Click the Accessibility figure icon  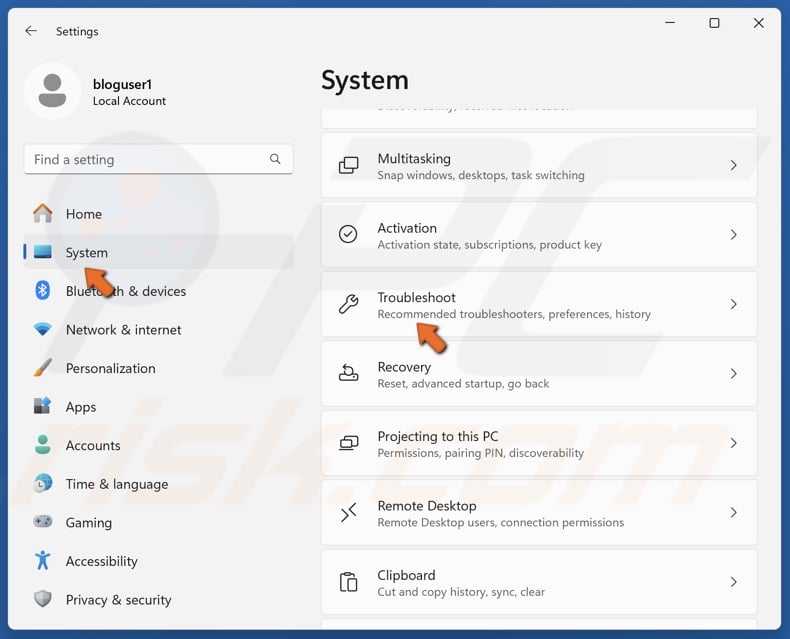point(43,560)
